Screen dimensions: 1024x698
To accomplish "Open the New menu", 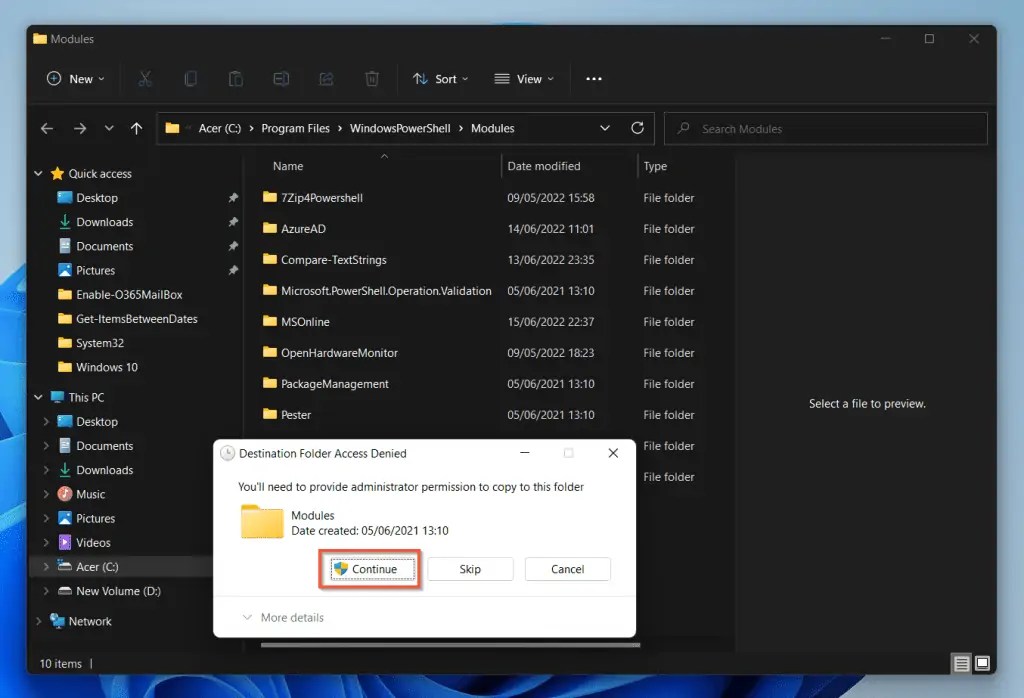I will tap(74, 79).
